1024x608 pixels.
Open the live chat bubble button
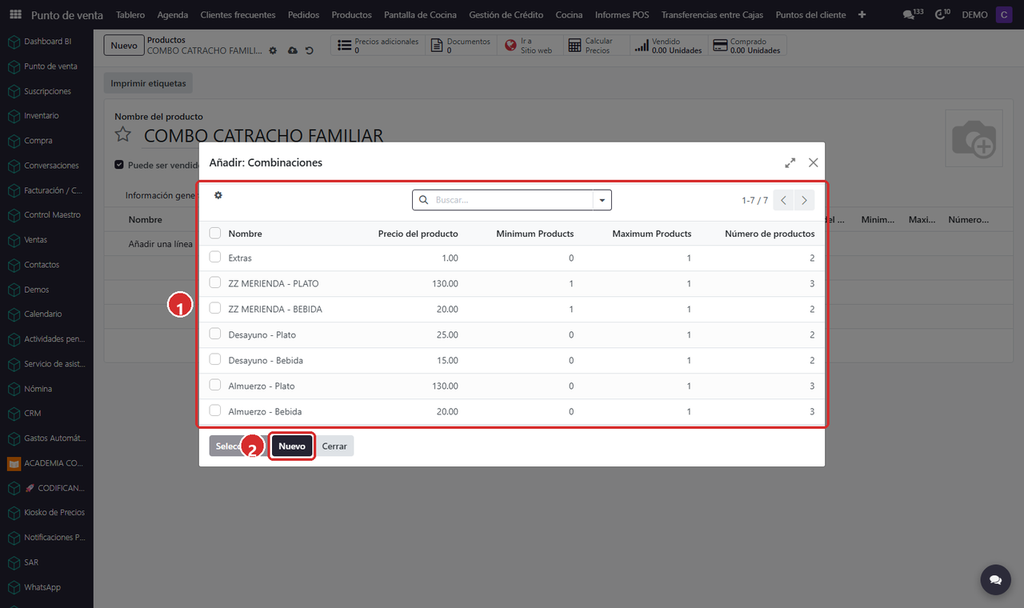coord(995,580)
